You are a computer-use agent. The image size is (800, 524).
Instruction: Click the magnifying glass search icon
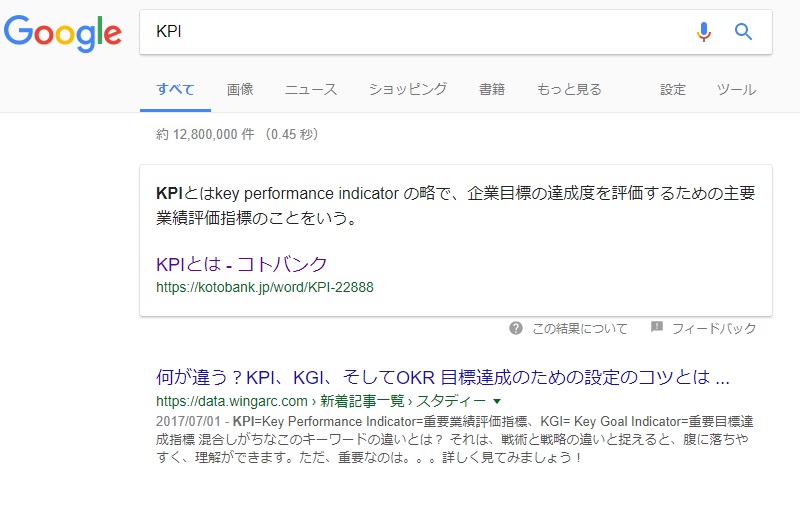(743, 32)
